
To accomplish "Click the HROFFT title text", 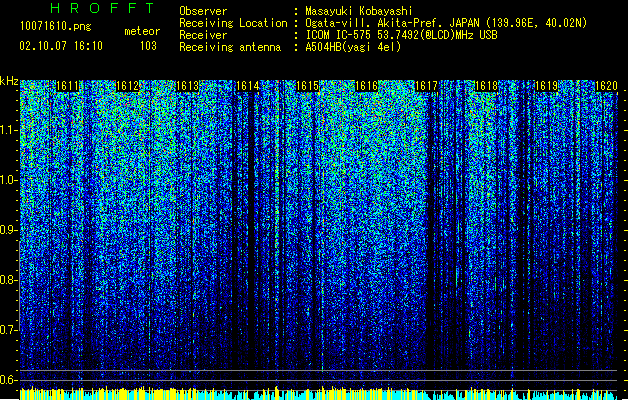I will (103, 8).
